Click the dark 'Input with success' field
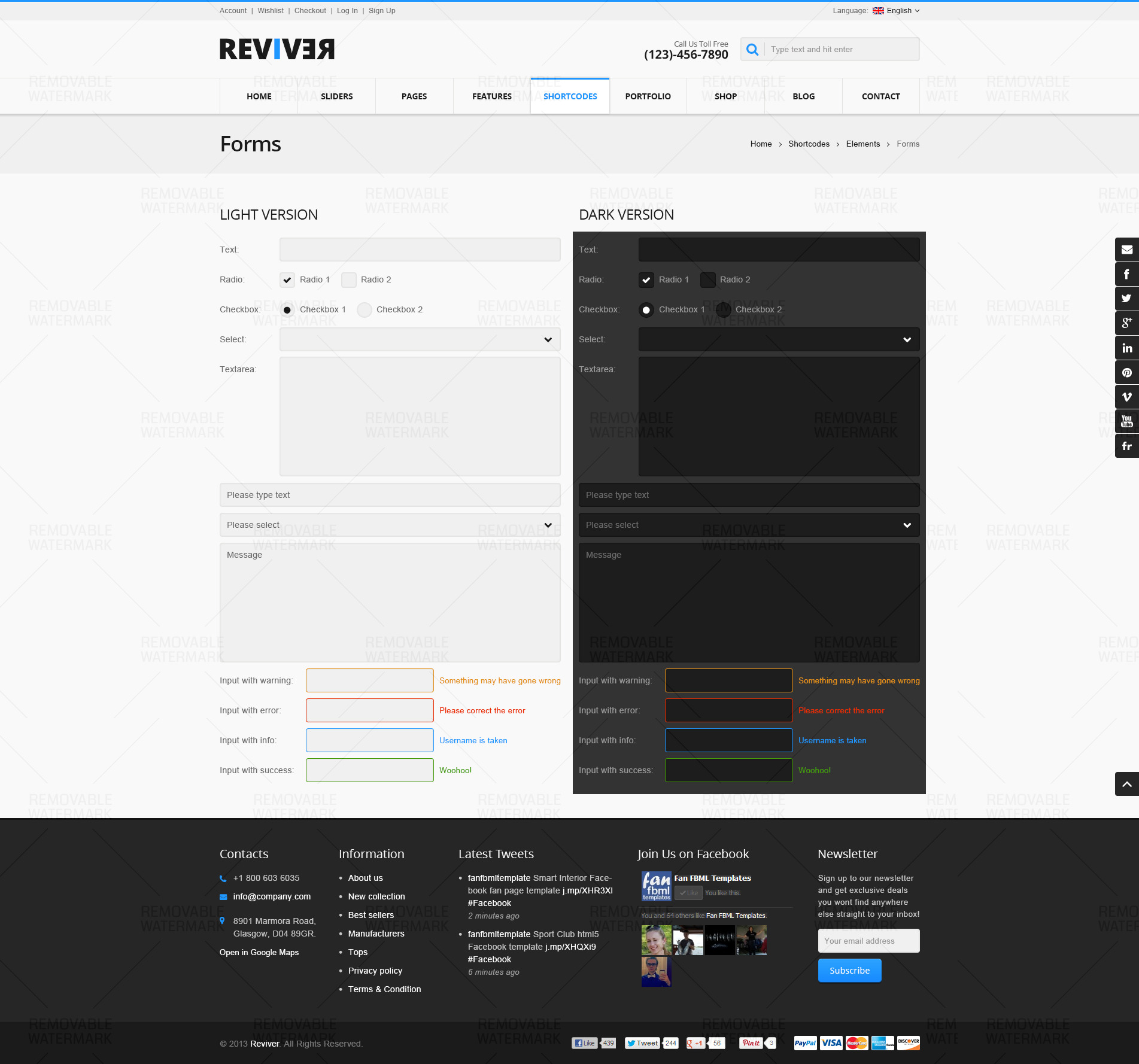This screenshot has height=1064, width=1139. tap(729, 770)
